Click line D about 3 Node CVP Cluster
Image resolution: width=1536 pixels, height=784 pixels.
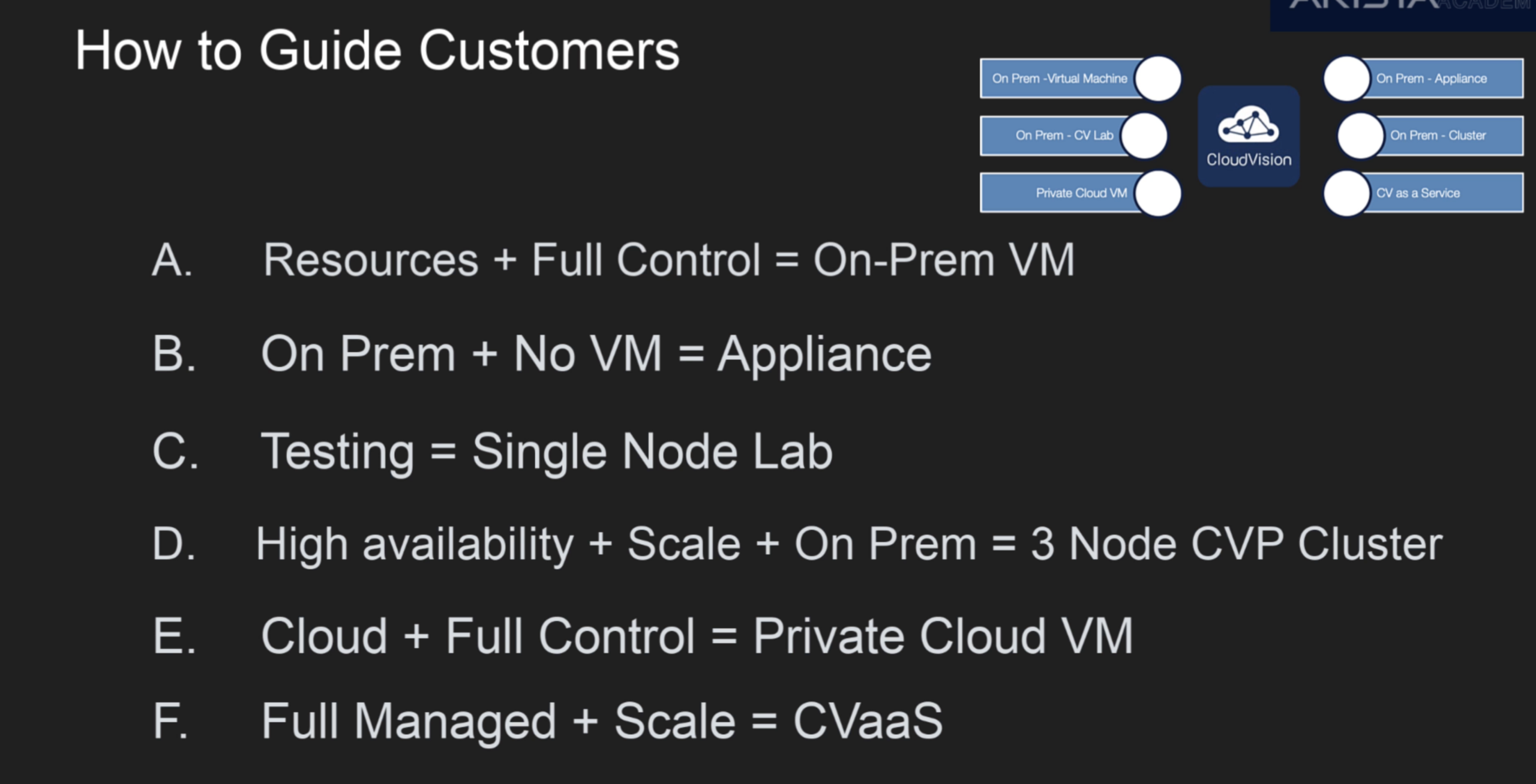(848, 544)
